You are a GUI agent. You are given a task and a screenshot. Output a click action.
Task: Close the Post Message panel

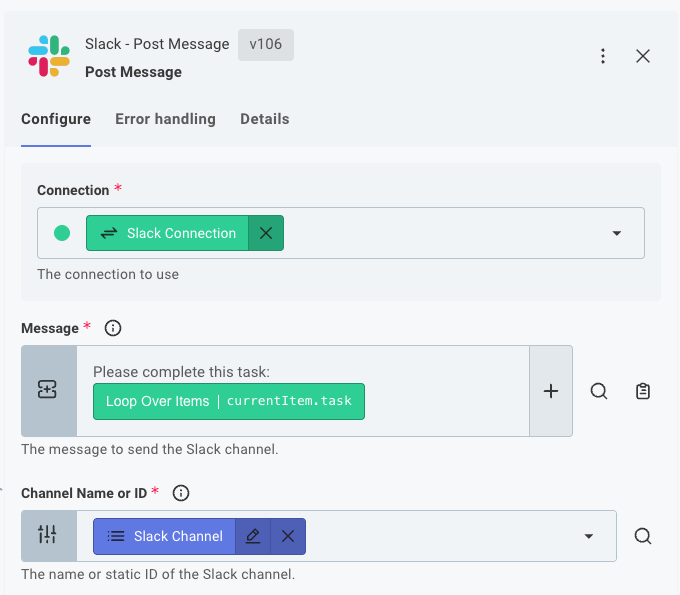click(x=643, y=56)
